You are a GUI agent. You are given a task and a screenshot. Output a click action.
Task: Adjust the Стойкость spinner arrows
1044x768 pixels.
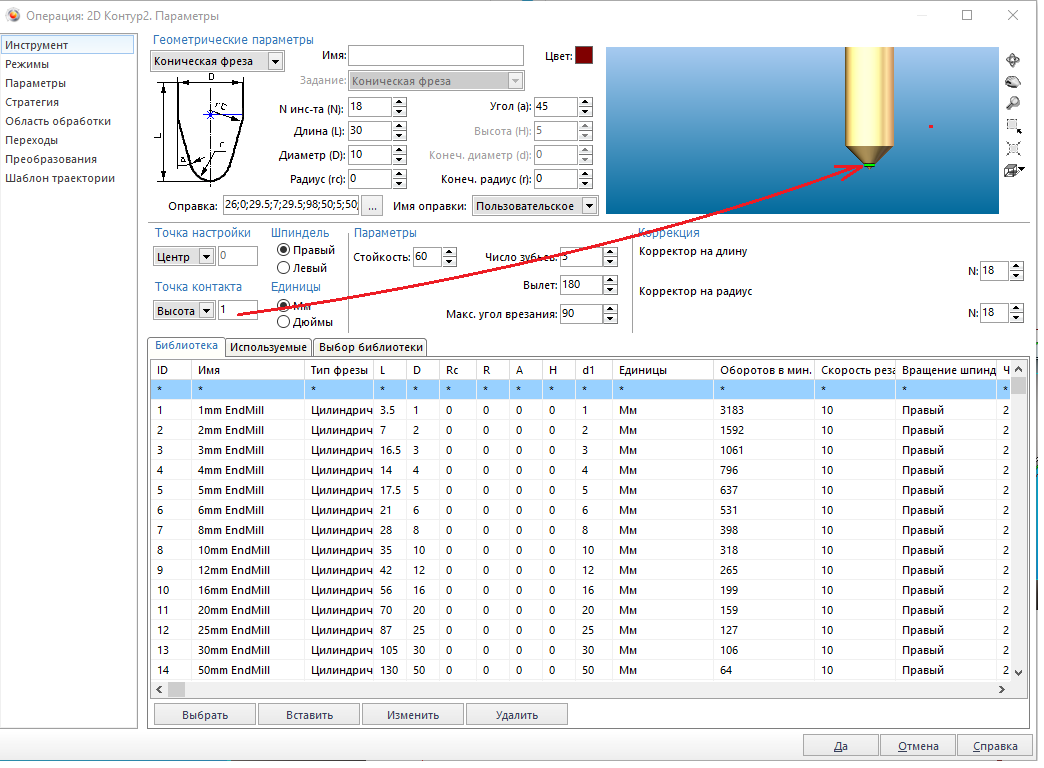449,256
